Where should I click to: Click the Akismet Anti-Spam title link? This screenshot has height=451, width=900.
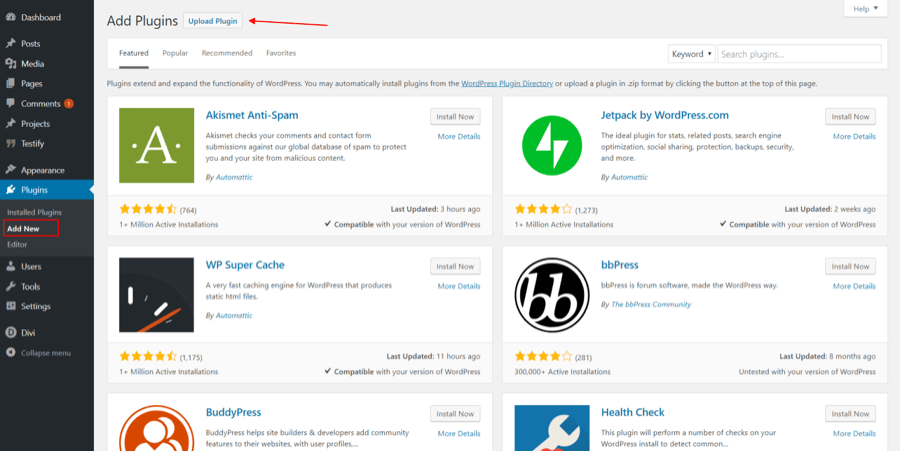pos(252,115)
